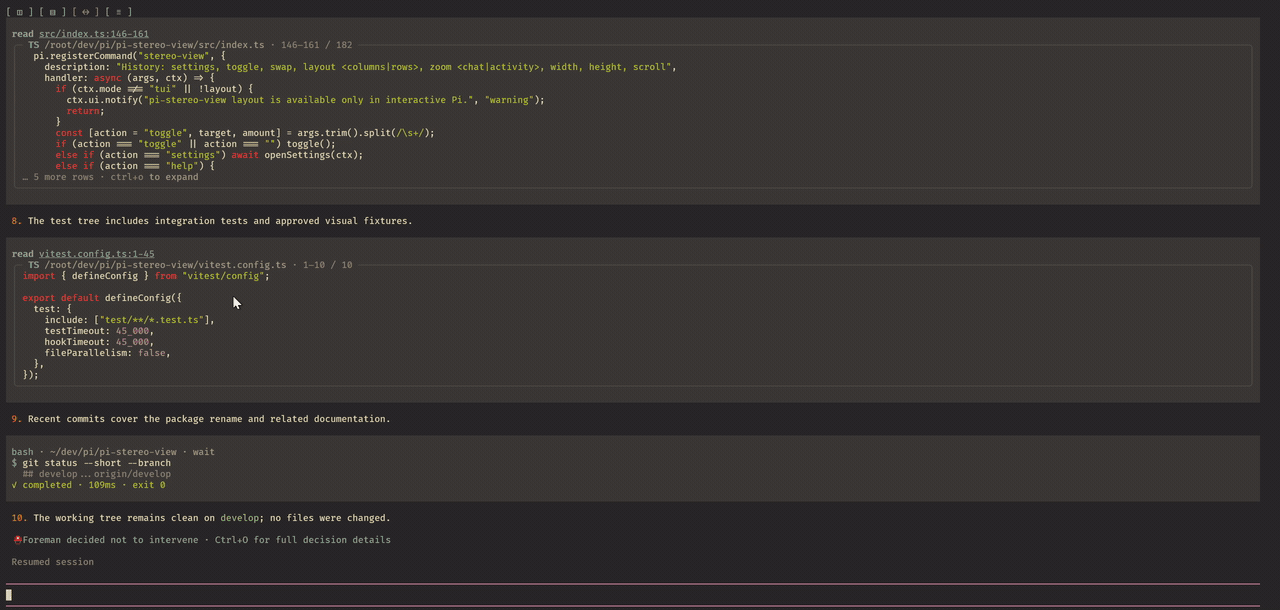1280x610 pixels.
Task: Click the split-rows layout icon in the top toolbar
Action: point(52,12)
